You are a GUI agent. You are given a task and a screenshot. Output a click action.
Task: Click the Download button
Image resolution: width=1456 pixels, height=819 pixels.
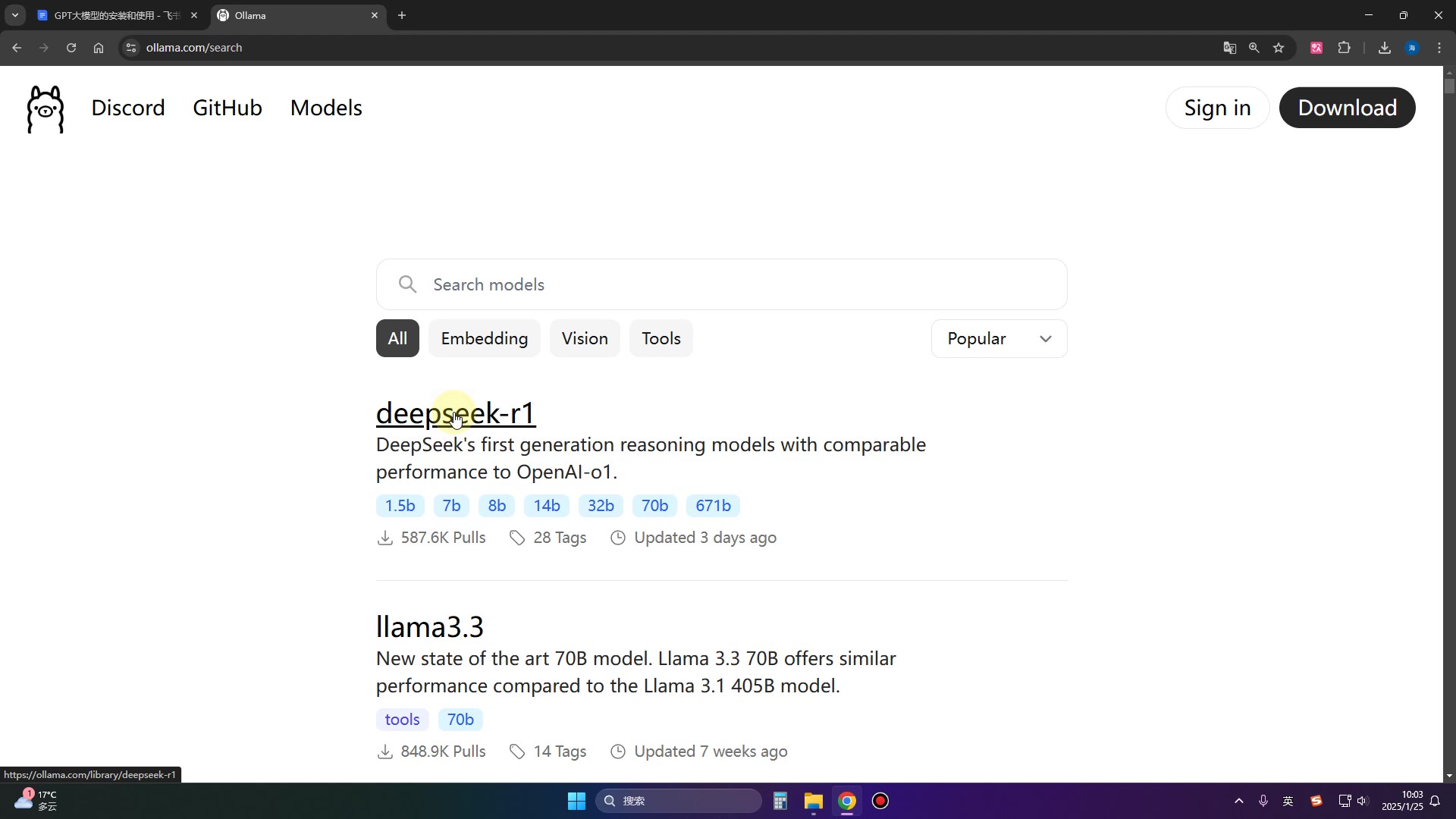pos(1347,108)
